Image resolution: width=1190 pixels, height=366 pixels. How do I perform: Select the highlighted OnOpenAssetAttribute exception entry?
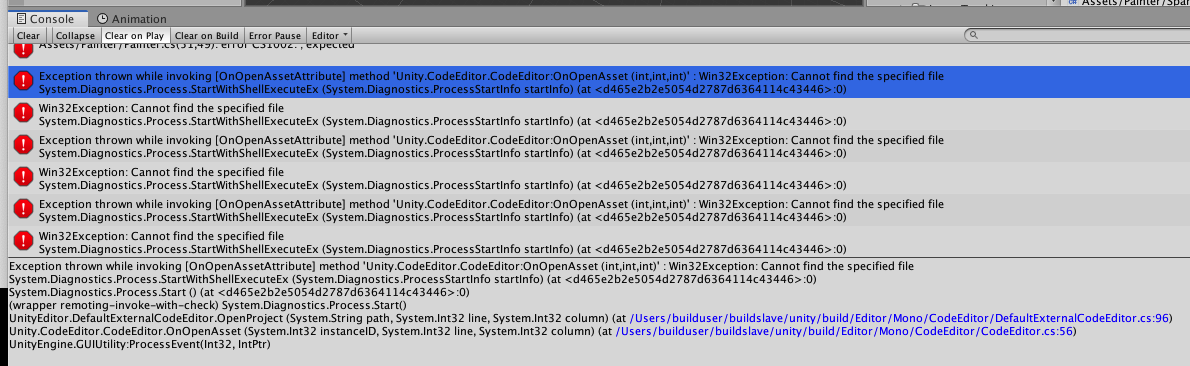click(593, 82)
